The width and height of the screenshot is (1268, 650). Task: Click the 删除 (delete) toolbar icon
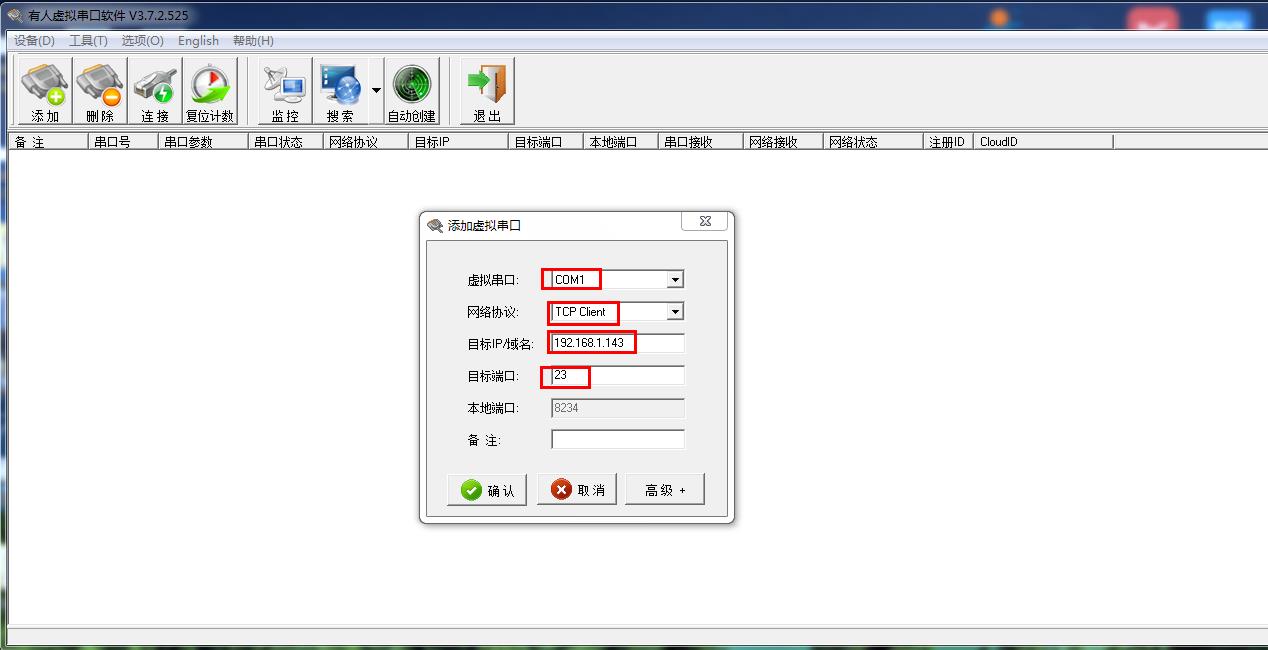pyautogui.click(x=100, y=92)
